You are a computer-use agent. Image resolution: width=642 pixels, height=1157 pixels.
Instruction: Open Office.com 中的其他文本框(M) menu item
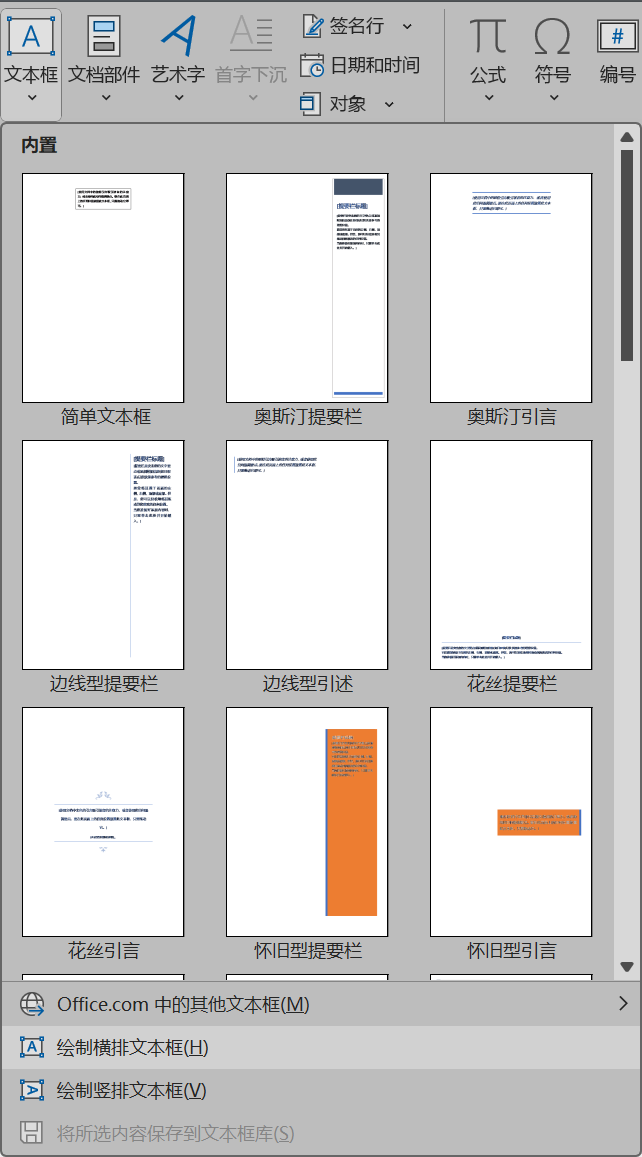click(320, 1004)
